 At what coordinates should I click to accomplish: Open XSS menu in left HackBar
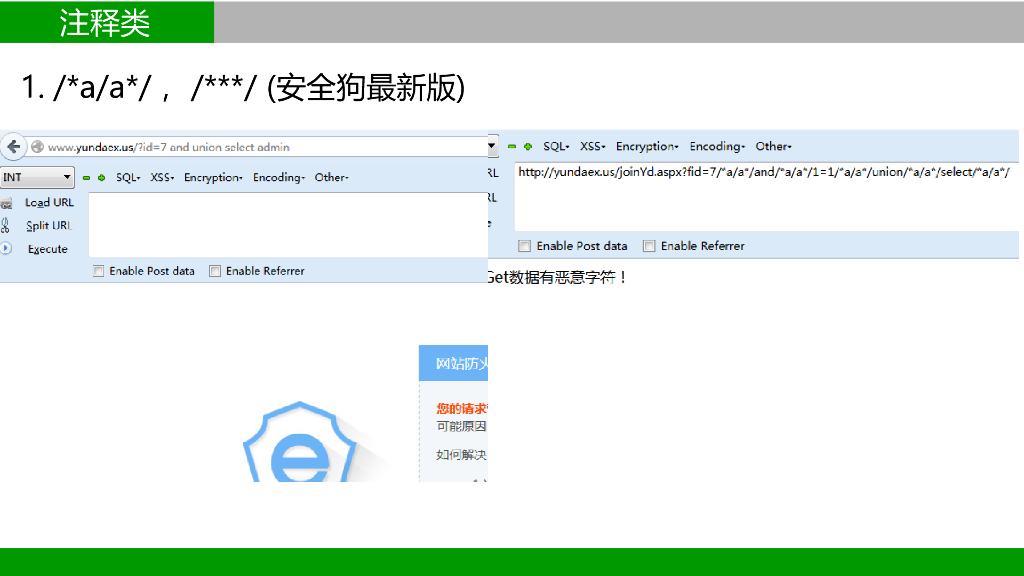[x=162, y=178]
